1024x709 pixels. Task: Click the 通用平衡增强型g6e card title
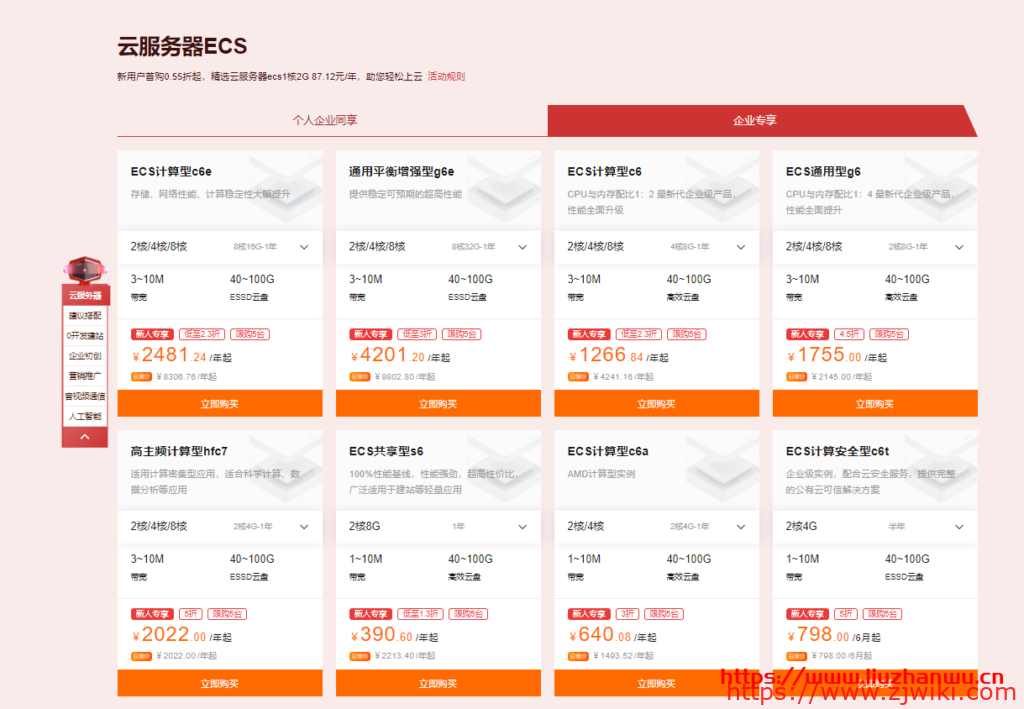402,172
